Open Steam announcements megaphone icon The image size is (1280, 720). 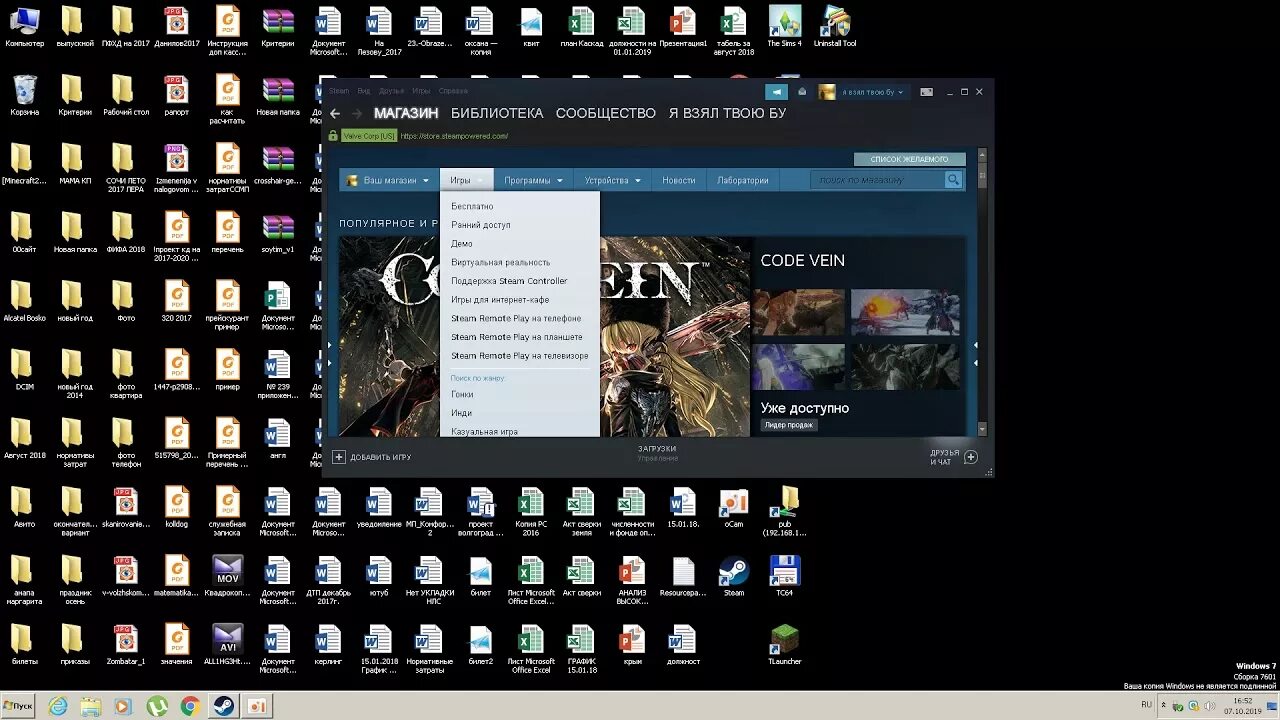click(777, 92)
